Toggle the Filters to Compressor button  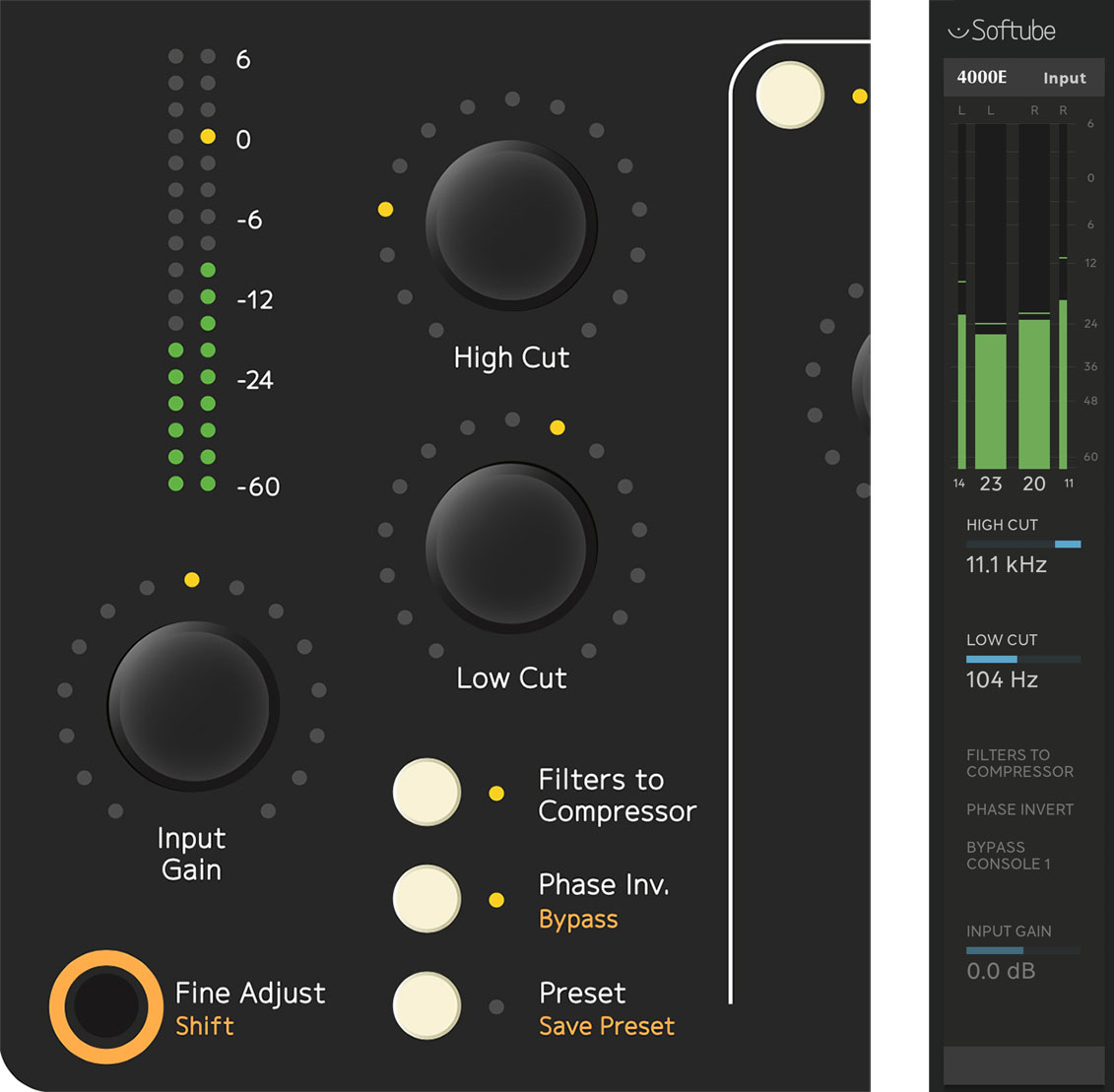[426, 793]
